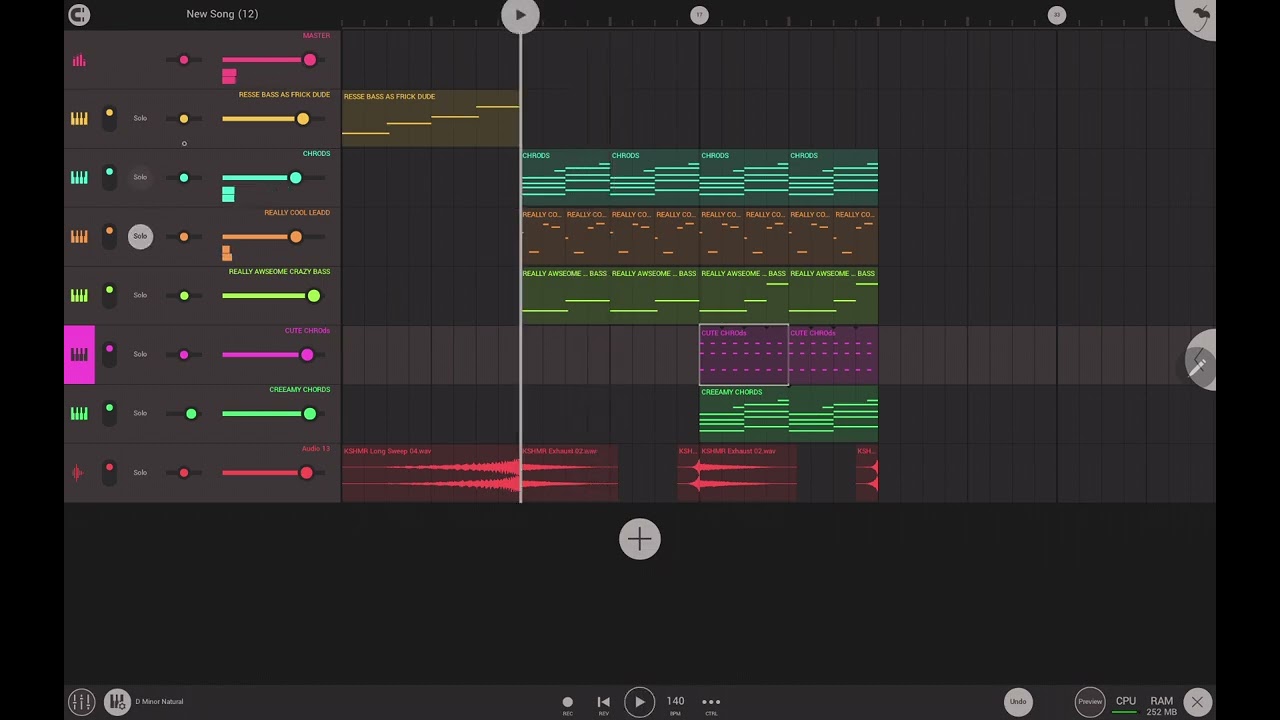This screenshot has height=720, width=1280.
Task: Solo the CHRODS track
Action: pos(140,177)
